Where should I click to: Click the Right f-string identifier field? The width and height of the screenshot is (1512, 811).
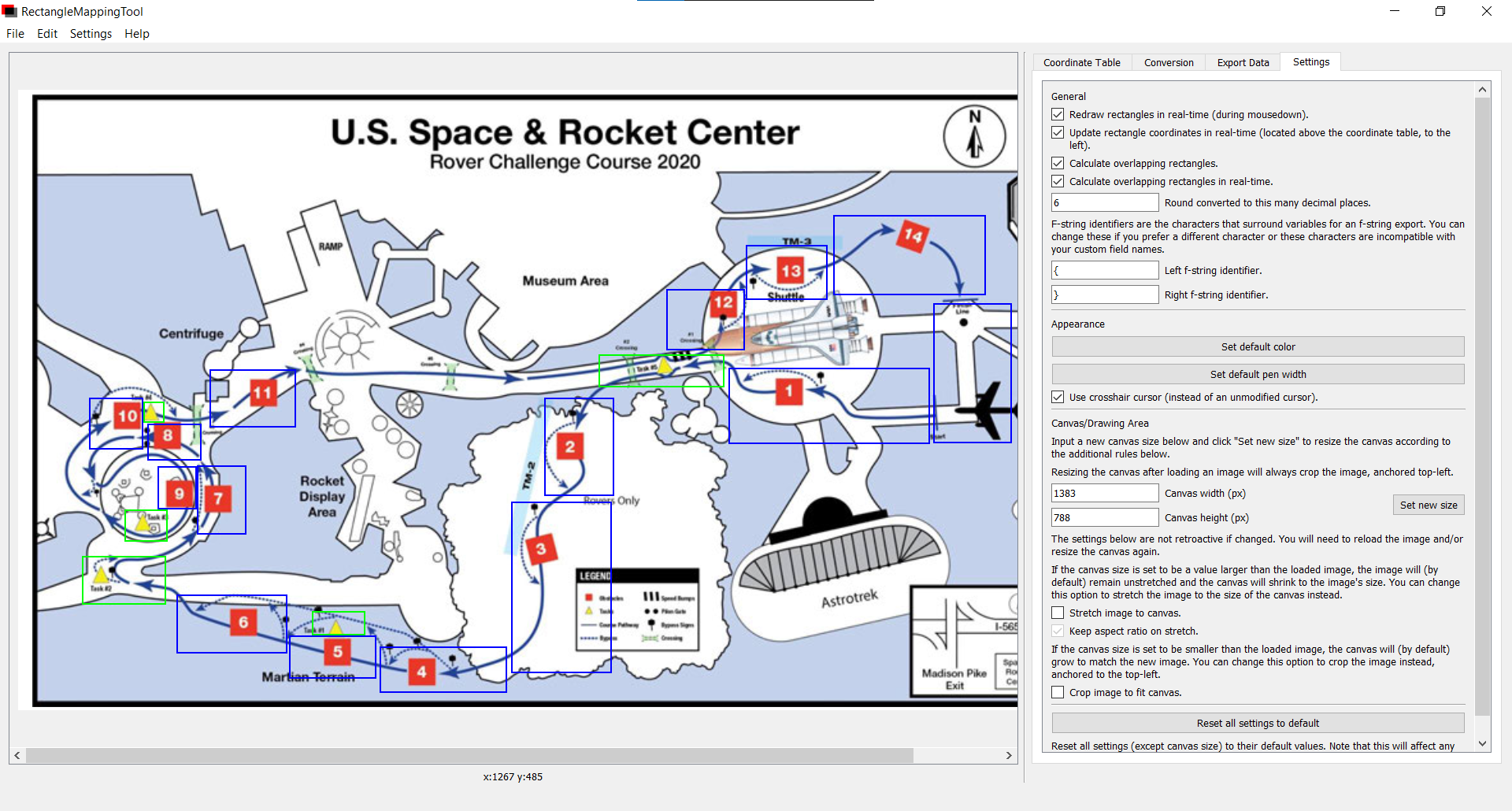[x=1105, y=295]
